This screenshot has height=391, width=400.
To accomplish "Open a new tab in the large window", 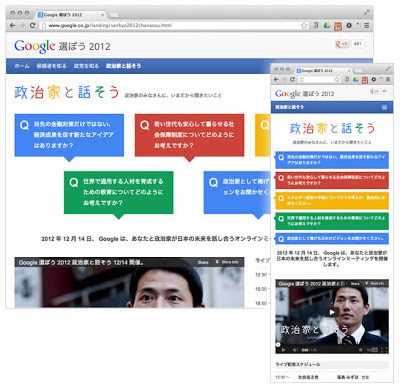I will point(114,15).
